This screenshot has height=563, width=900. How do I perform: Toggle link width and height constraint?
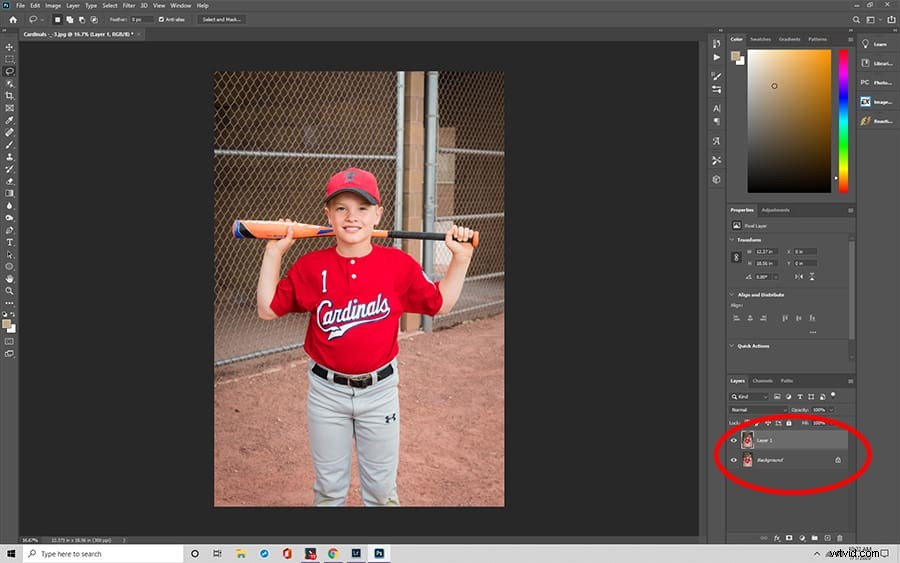736,258
